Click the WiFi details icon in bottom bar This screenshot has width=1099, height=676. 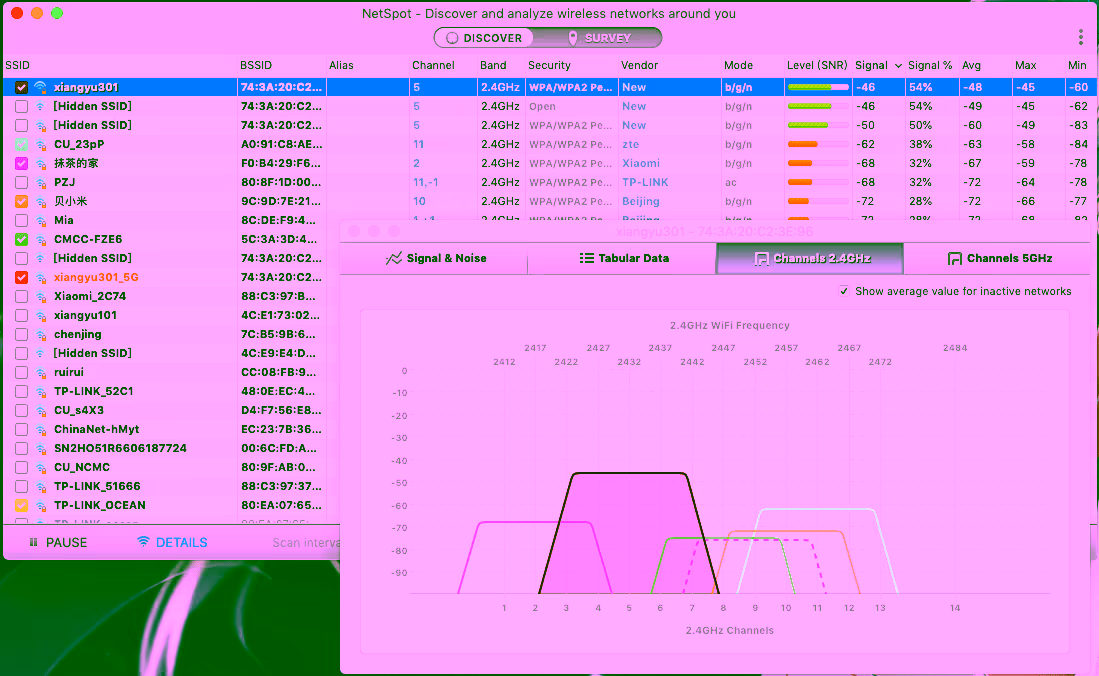coord(143,542)
